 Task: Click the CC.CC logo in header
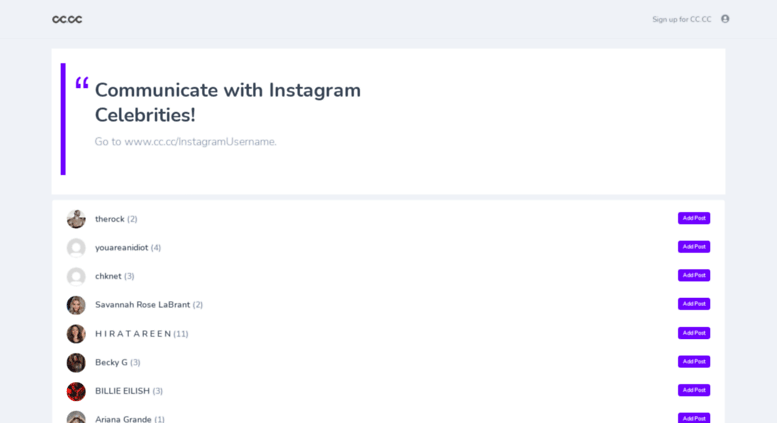pos(67,19)
